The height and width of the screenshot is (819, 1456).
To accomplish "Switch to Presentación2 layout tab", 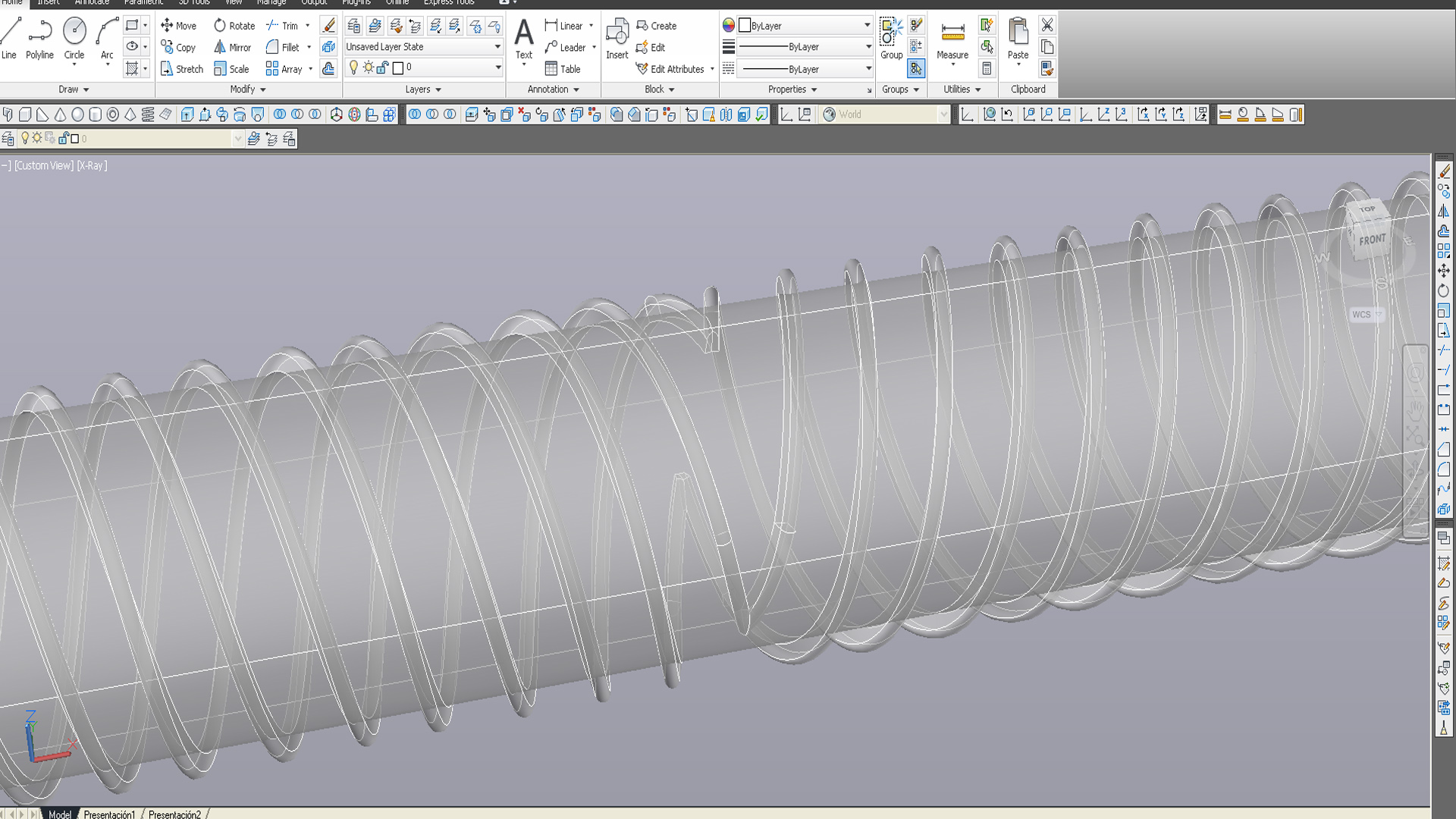I will pyautogui.click(x=174, y=814).
